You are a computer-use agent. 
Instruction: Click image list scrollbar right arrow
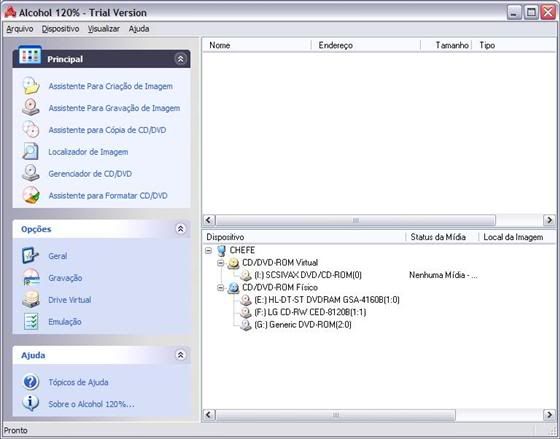tap(549, 220)
